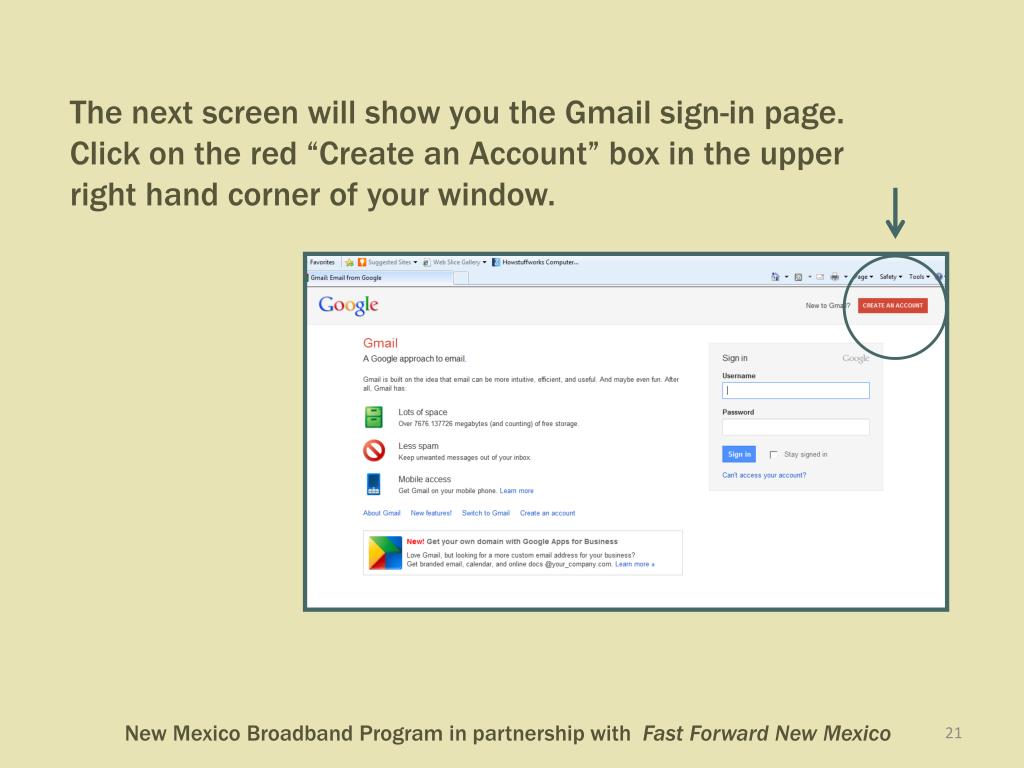Image resolution: width=1024 pixels, height=768 pixels.
Task: Click the Favorites star icon in toolbar
Action: (x=349, y=263)
